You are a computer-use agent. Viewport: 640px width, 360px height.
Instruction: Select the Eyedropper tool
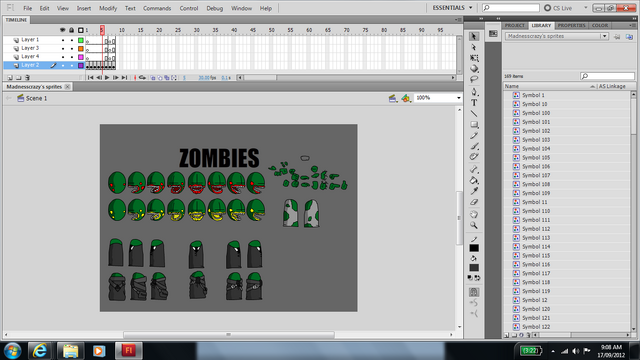[474, 191]
